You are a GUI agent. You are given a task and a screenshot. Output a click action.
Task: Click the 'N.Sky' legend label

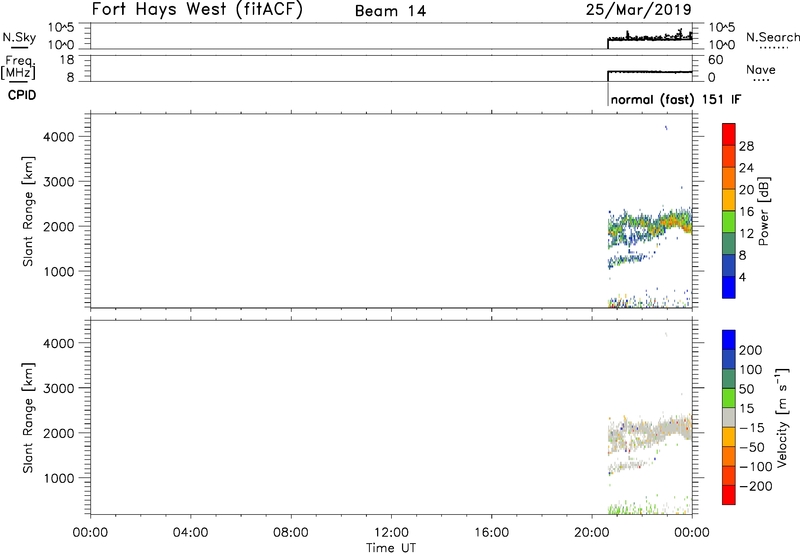(19, 38)
